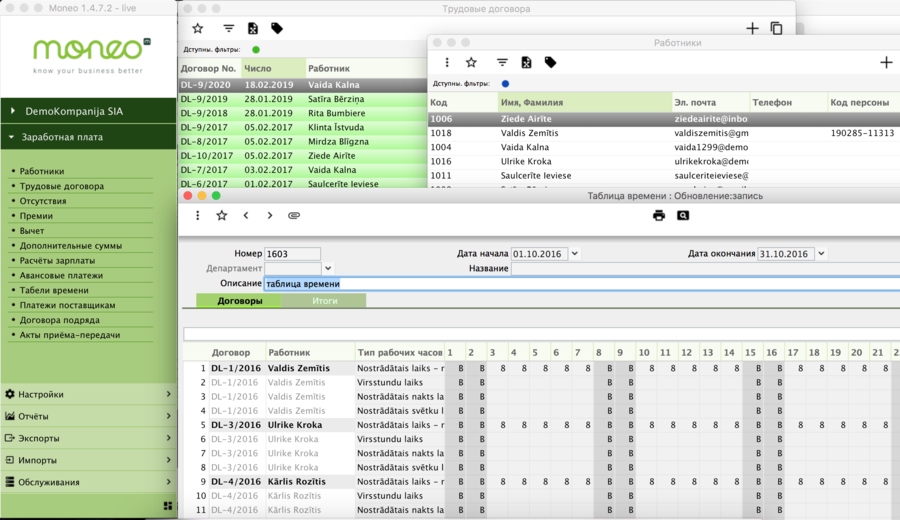Click the duplicate icon in Трудовые договора
Image resolution: width=900 pixels, height=520 pixels.
[776, 29]
